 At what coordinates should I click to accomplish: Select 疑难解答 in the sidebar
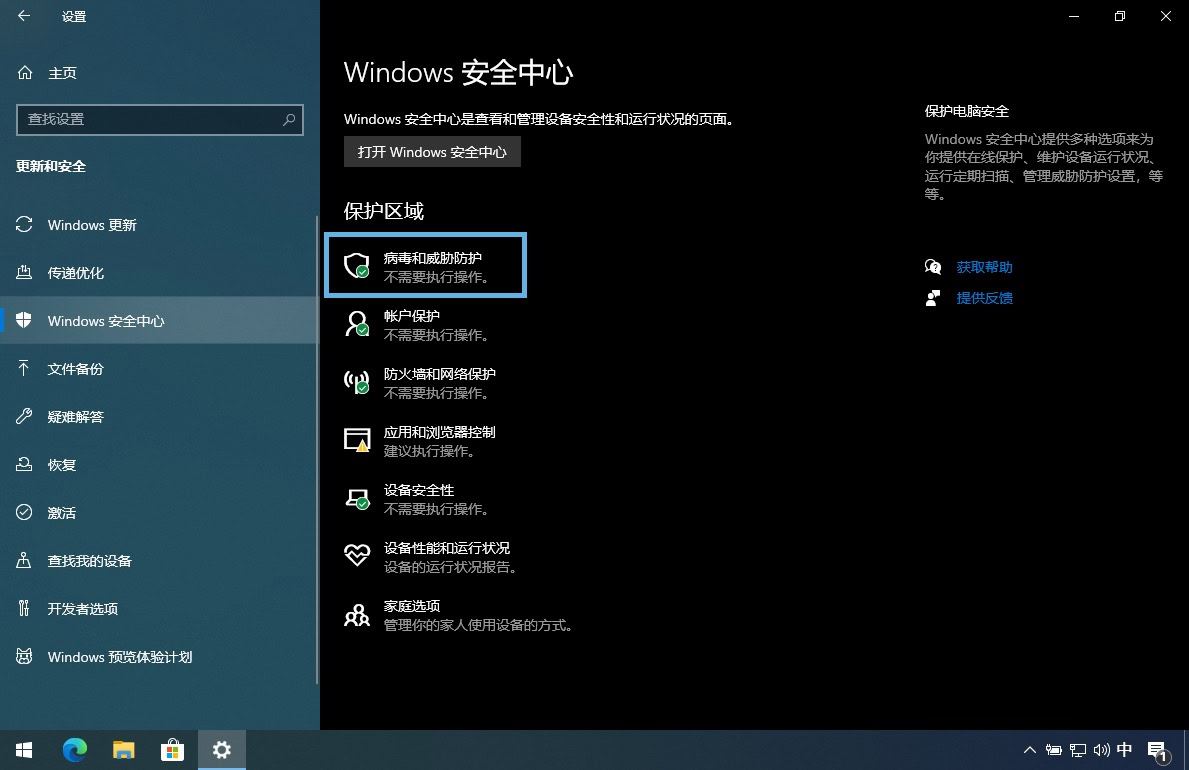[160, 416]
